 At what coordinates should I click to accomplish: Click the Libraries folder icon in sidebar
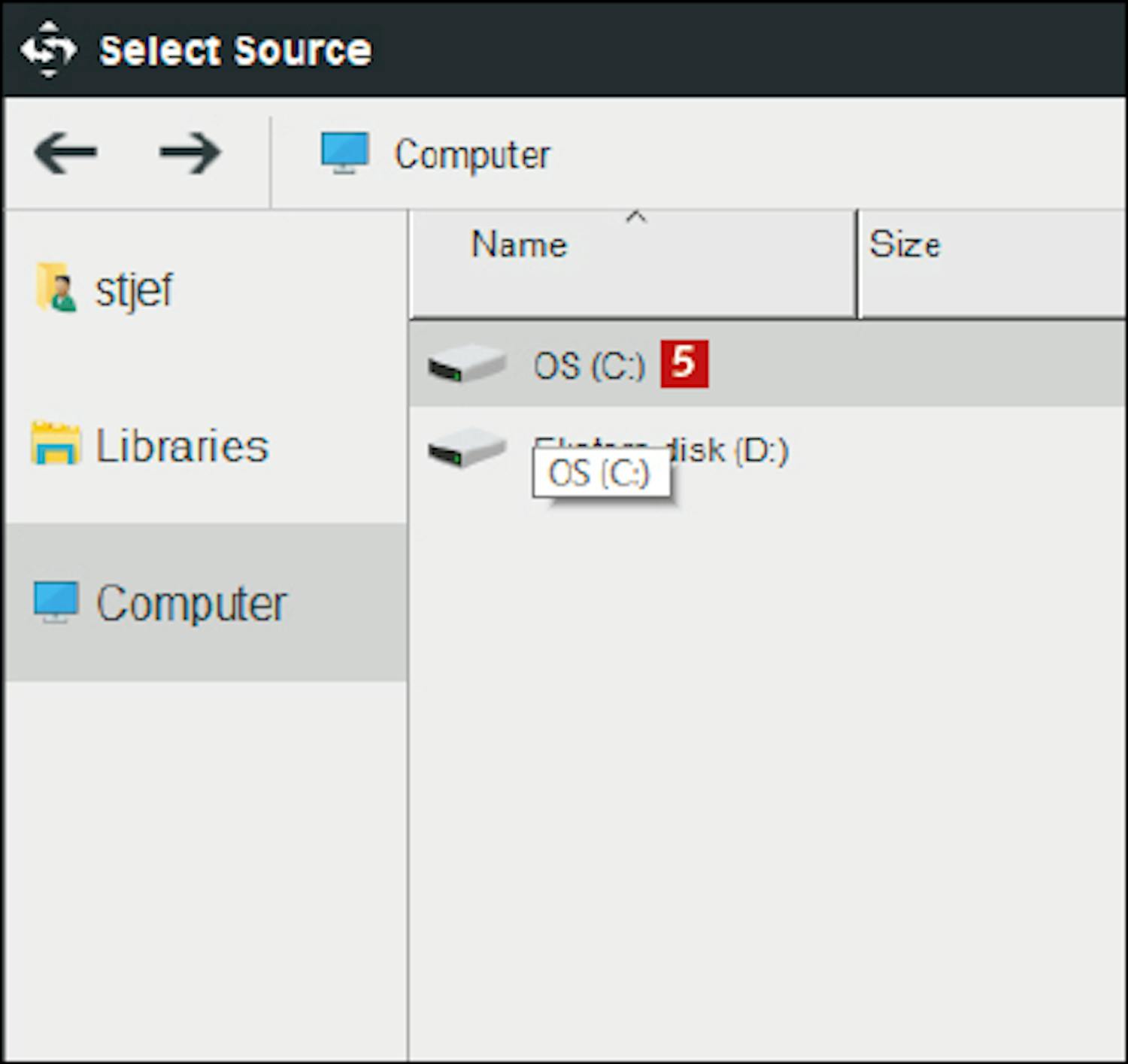point(55,444)
